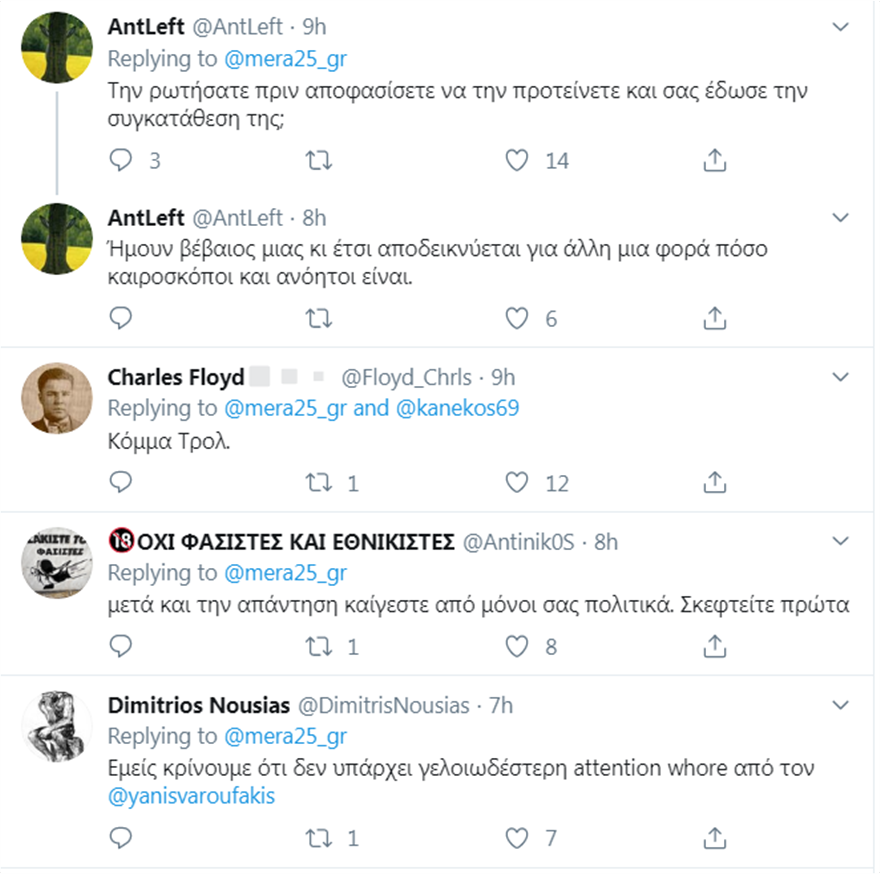Open chevron menu on Dimitrios Nousias's tweet
This screenshot has width=880, height=874.
(841, 705)
